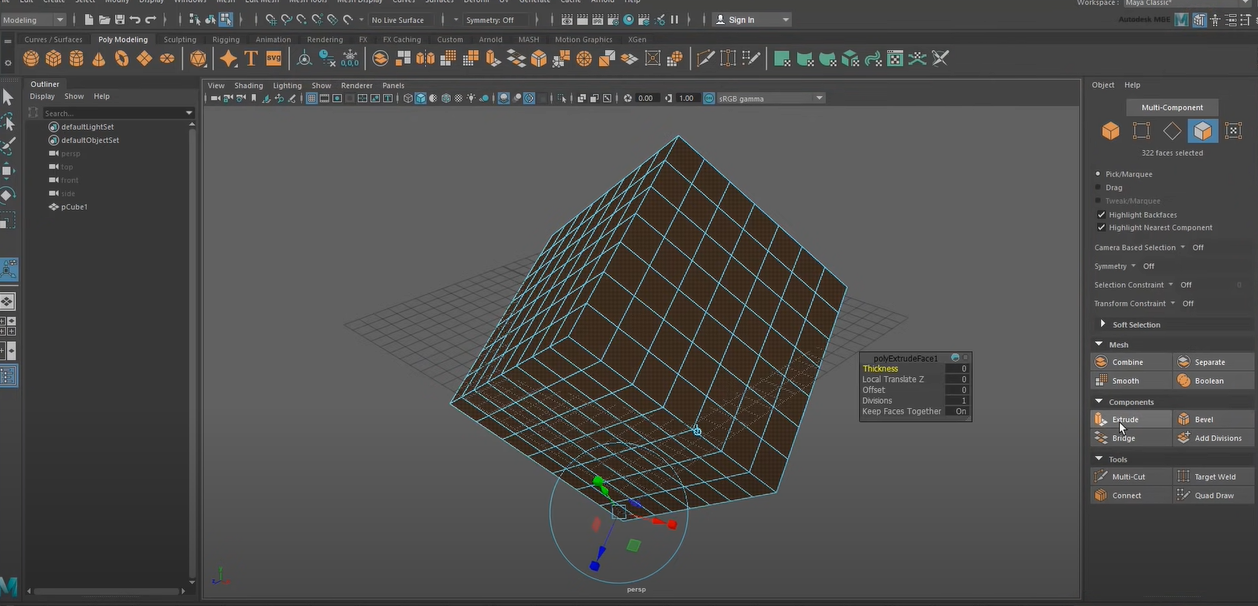Click the Combine button

coord(1131,362)
